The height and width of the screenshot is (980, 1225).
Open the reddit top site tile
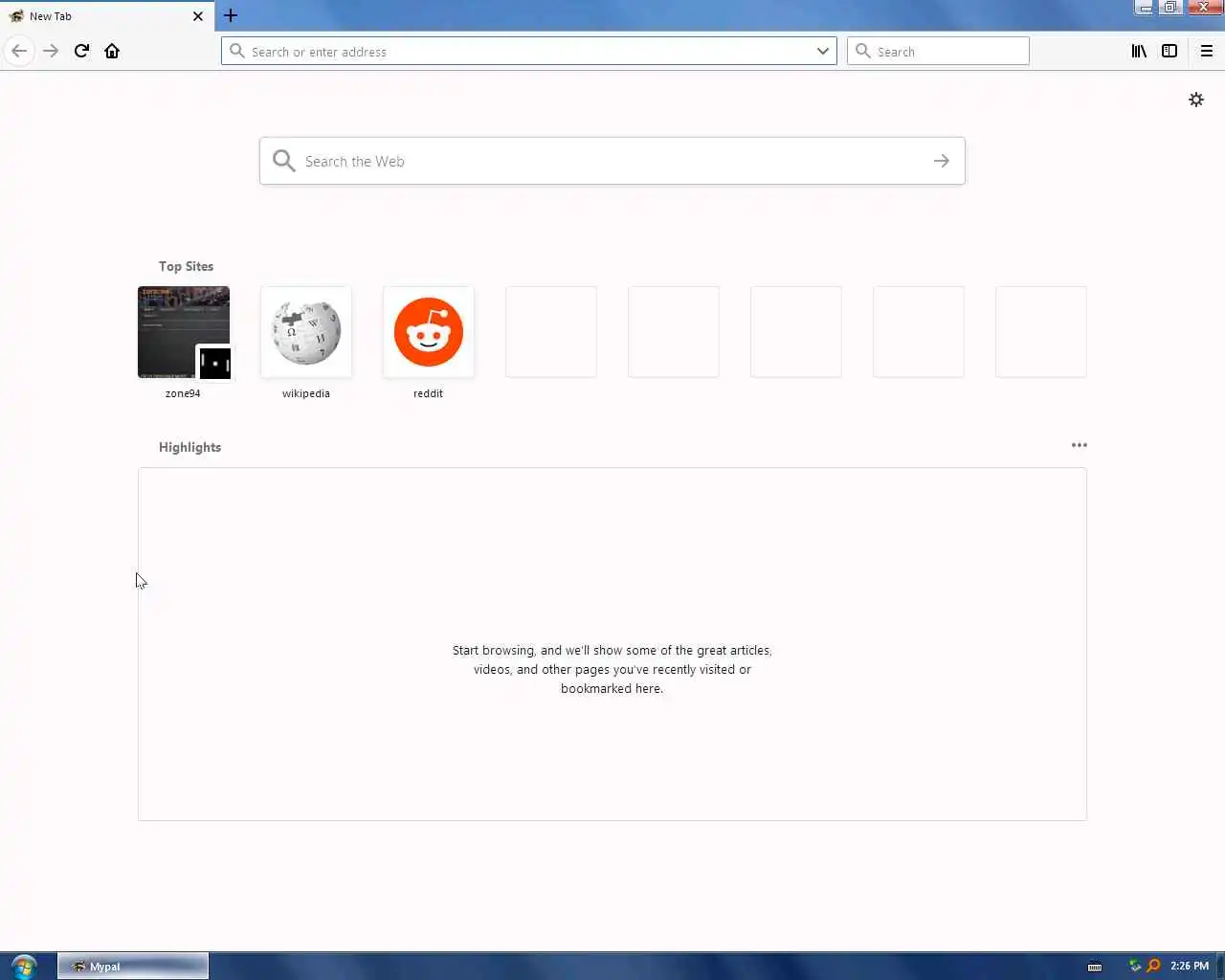coord(429,332)
